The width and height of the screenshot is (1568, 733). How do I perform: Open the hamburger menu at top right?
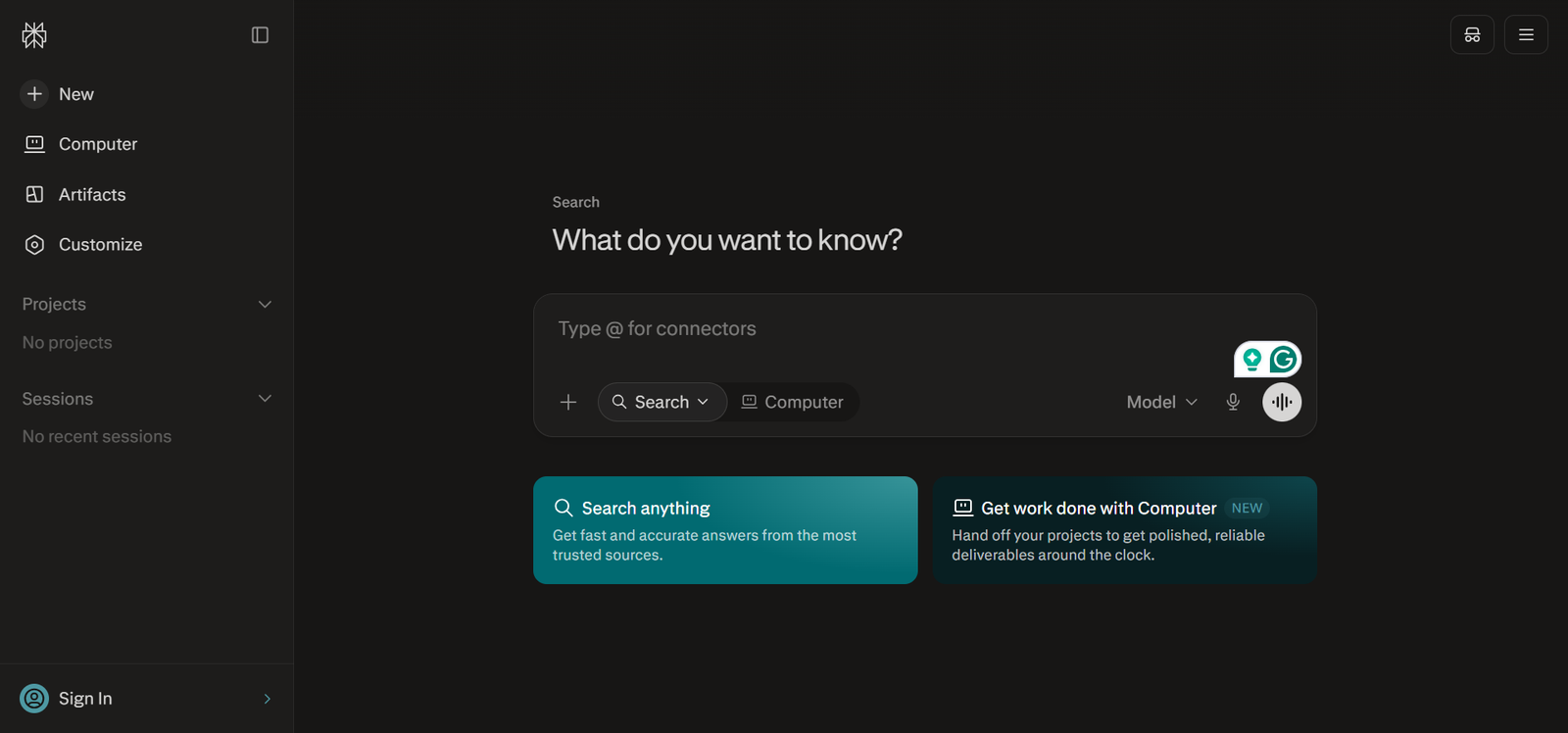1526,35
